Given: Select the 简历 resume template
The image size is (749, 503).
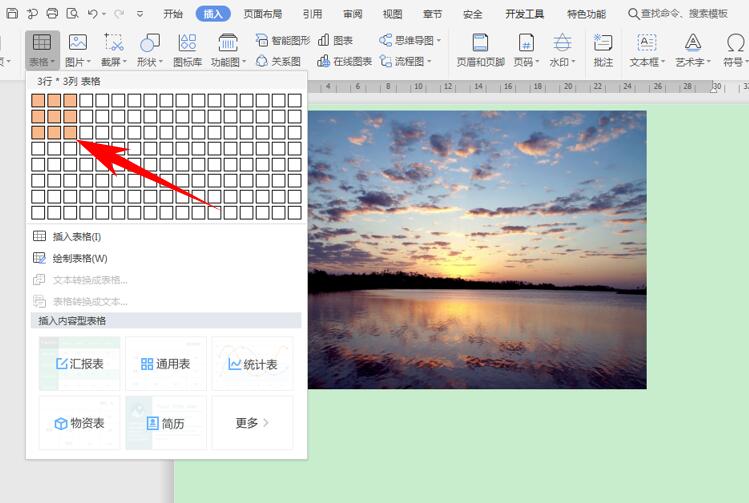Looking at the screenshot, I should 166,423.
